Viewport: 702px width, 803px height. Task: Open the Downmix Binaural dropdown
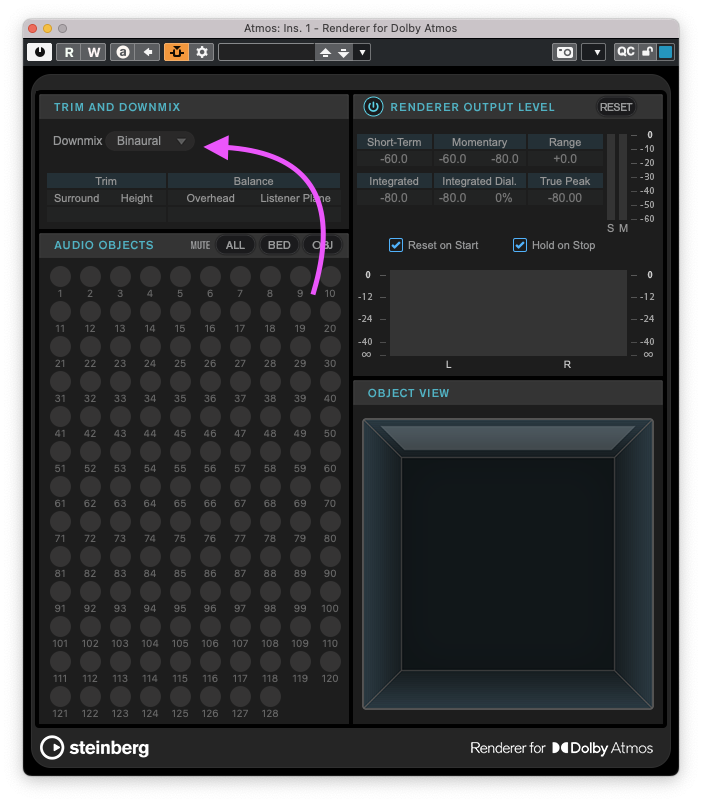(x=150, y=141)
